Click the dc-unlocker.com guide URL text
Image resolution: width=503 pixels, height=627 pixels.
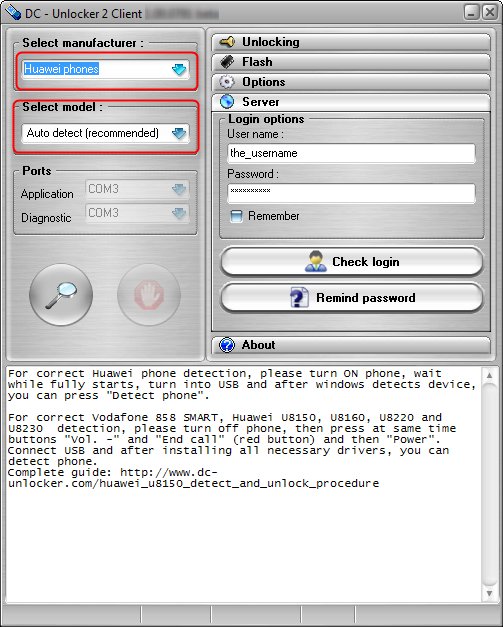[194, 478]
